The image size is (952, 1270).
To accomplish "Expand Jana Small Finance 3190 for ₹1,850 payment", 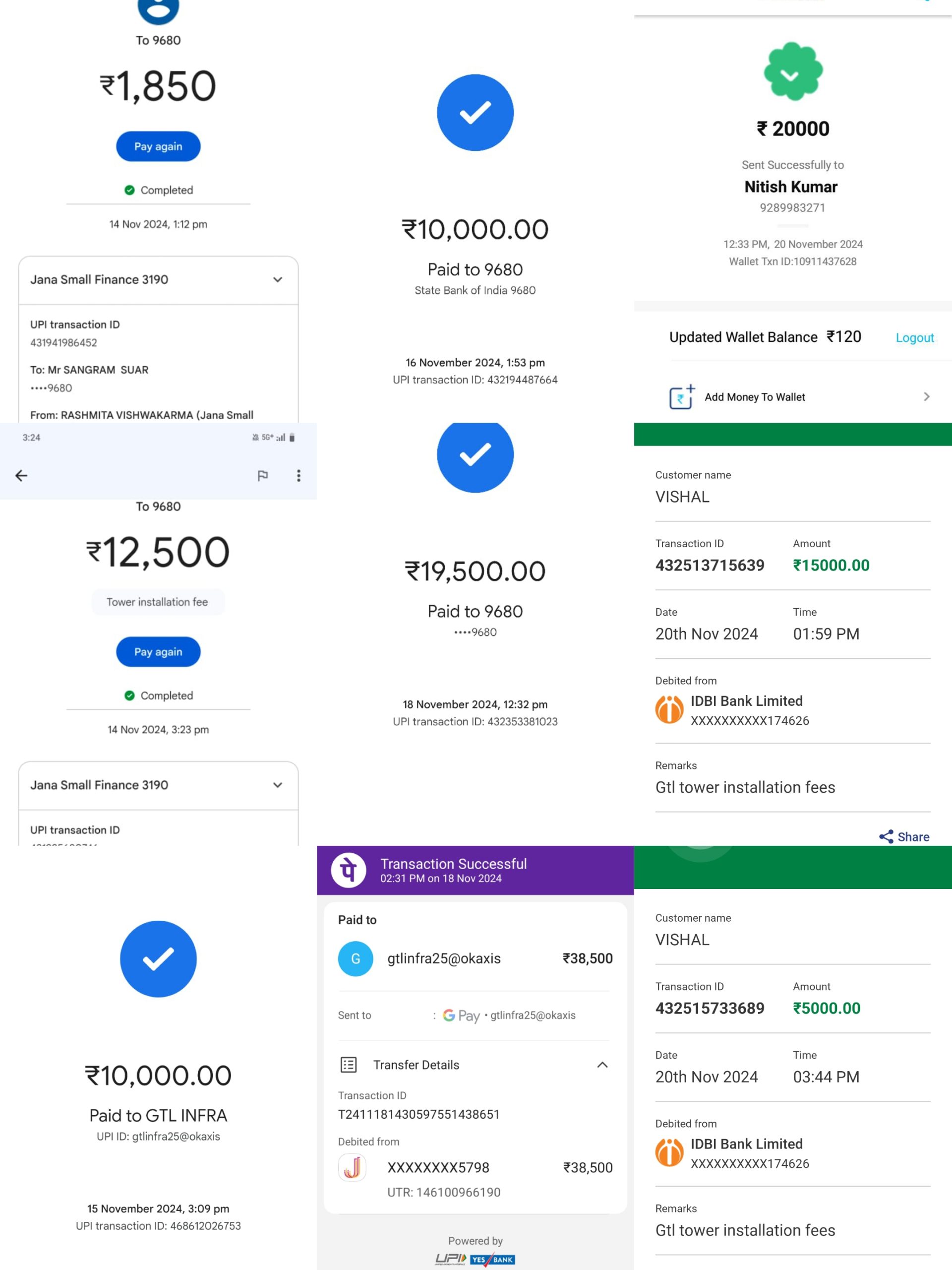I will (278, 280).
